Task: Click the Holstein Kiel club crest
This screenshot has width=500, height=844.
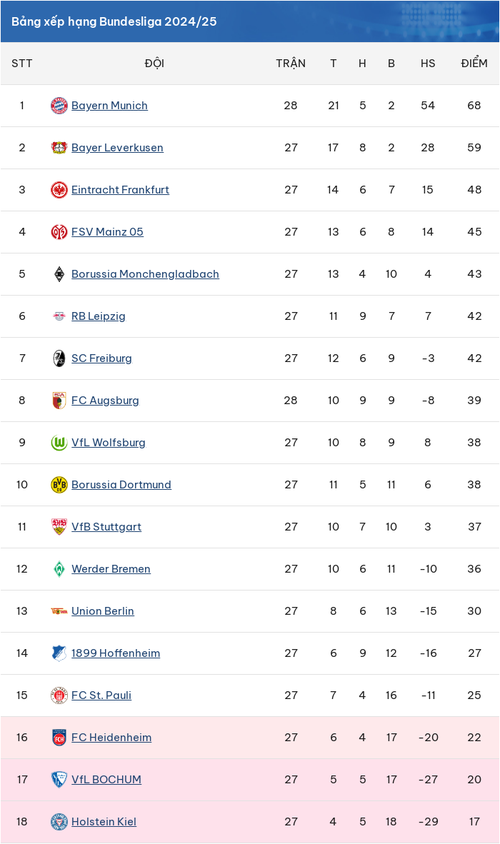Action: [x=59, y=821]
